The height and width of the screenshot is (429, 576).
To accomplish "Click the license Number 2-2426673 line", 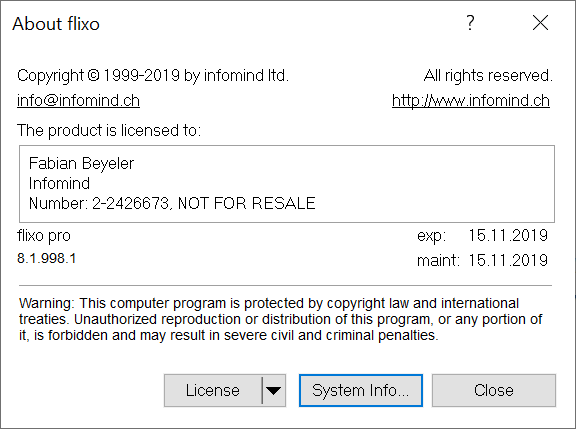I will coord(172,203).
